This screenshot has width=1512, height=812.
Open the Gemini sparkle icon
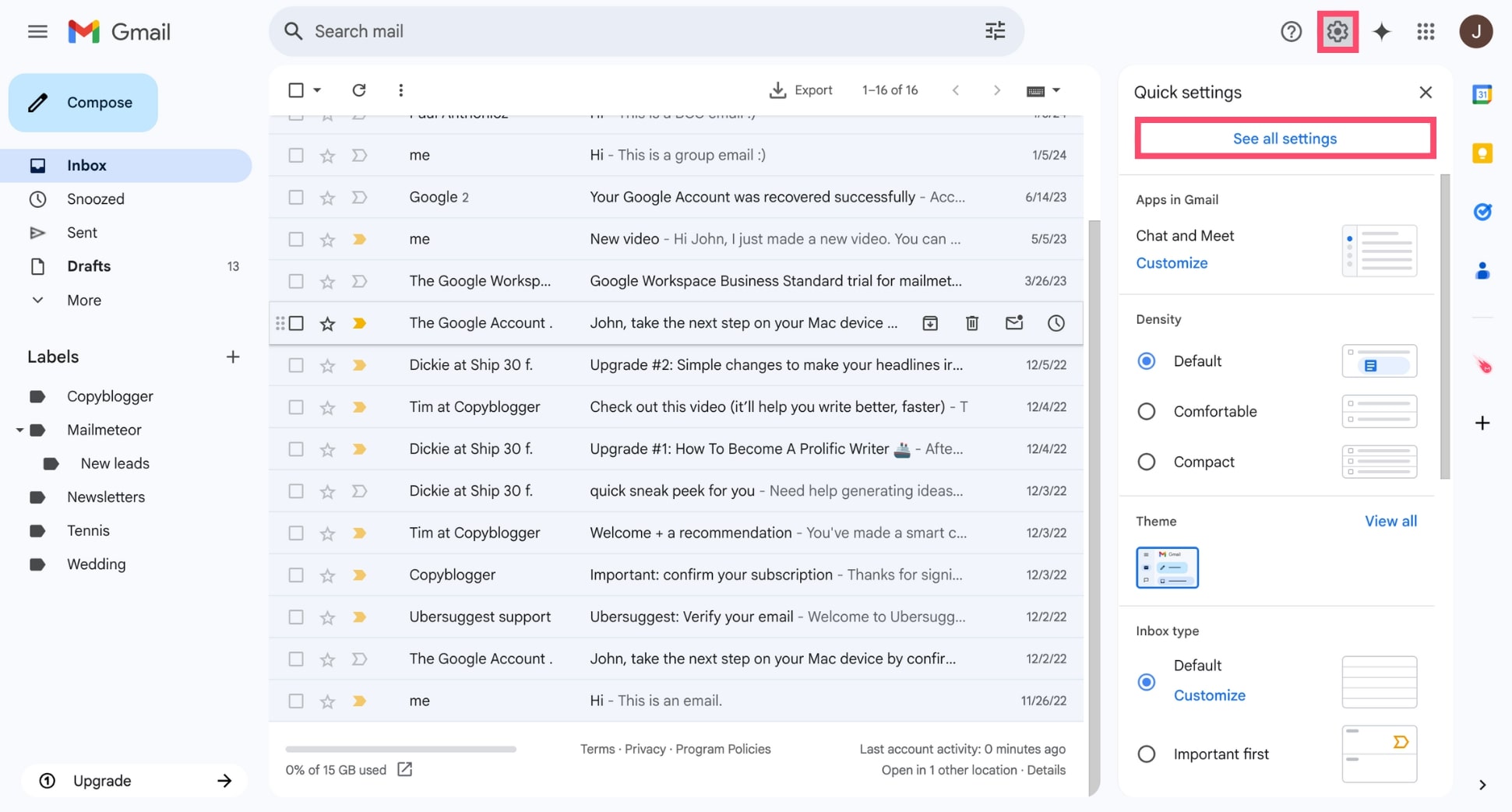pyautogui.click(x=1382, y=32)
